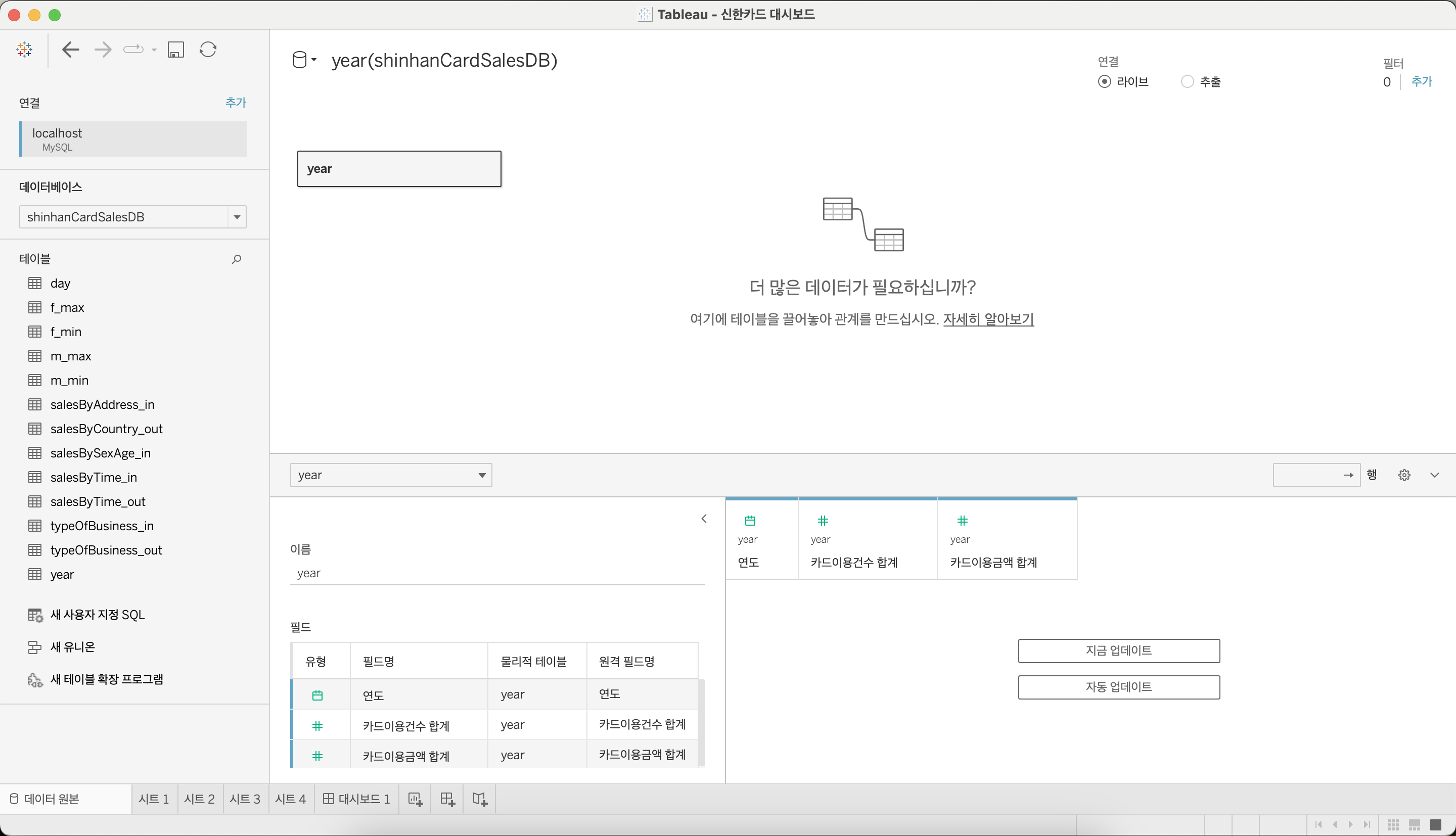Viewport: 1456px width, 836px height.
Task: Click the Tableau start page logo icon
Action: [24, 50]
